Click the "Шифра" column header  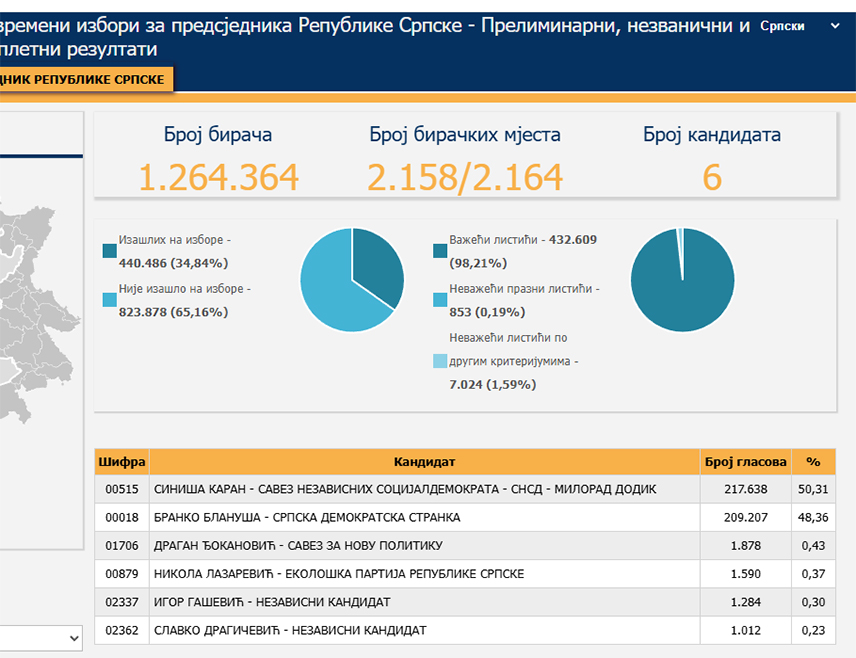tap(120, 461)
